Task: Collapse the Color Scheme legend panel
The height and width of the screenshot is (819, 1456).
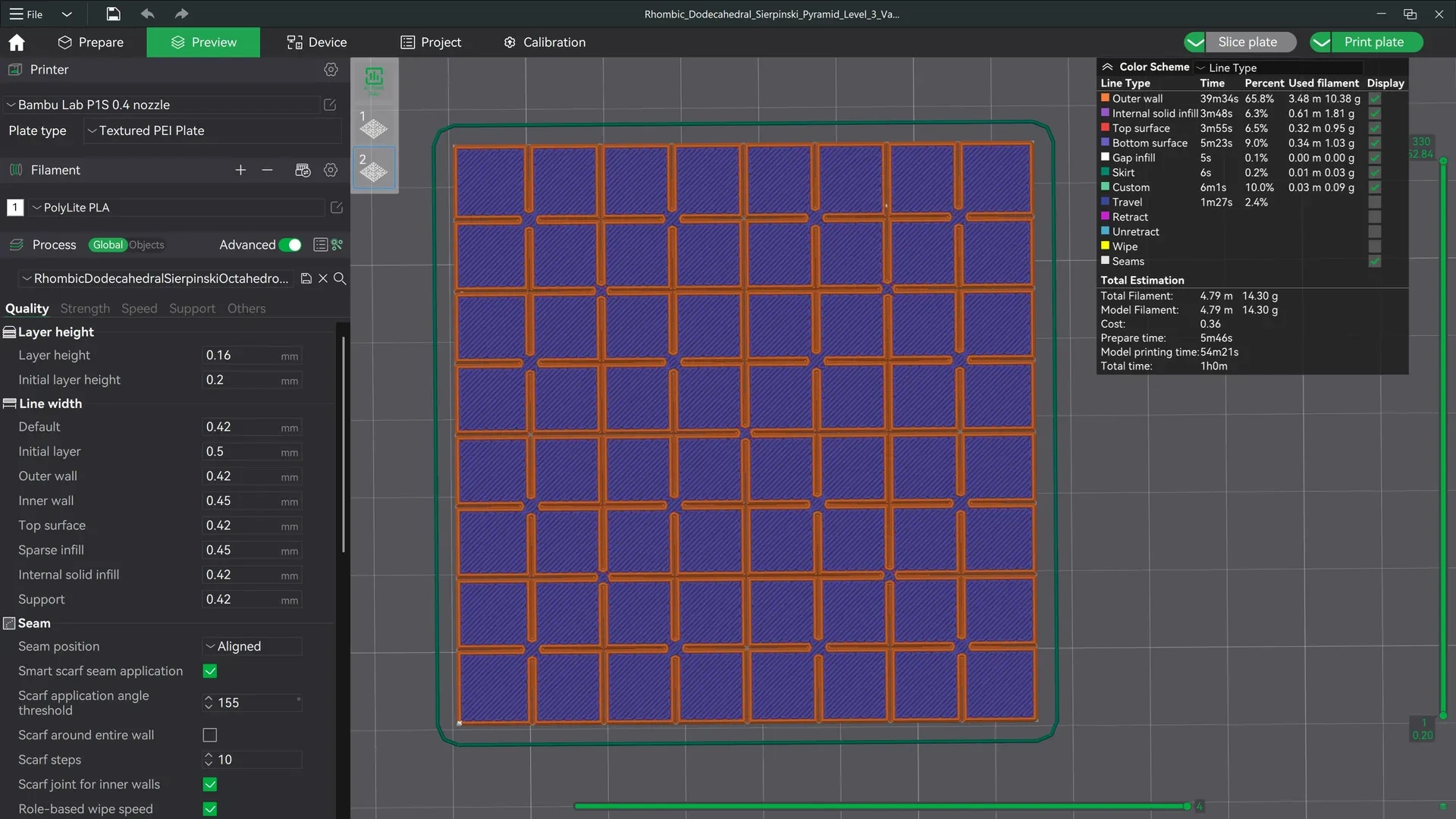Action: [1107, 67]
